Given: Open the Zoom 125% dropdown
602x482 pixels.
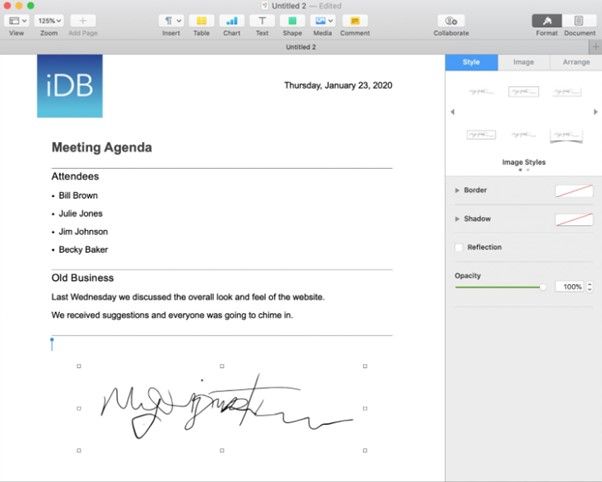Looking at the screenshot, I should tap(48, 20).
